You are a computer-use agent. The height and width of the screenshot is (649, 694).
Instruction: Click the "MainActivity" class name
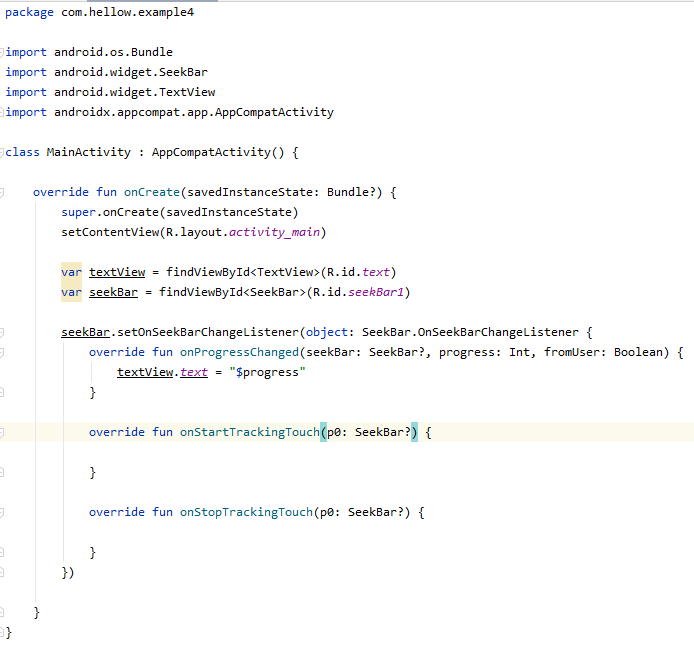(x=89, y=152)
